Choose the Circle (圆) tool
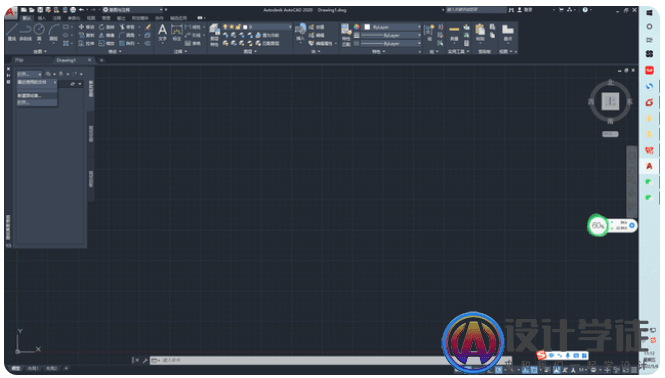The width and height of the screenshot is (665, 378). click(x=39, y=32)
